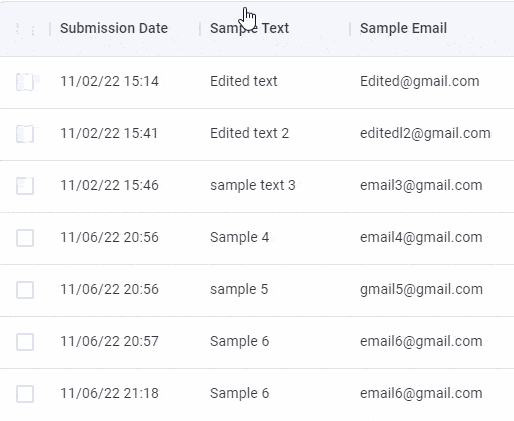Image resolution: width=514 pixels, height=421 pixels.
Task: Click the gmail5@gmail.com cell
Action: pos(421,289)
